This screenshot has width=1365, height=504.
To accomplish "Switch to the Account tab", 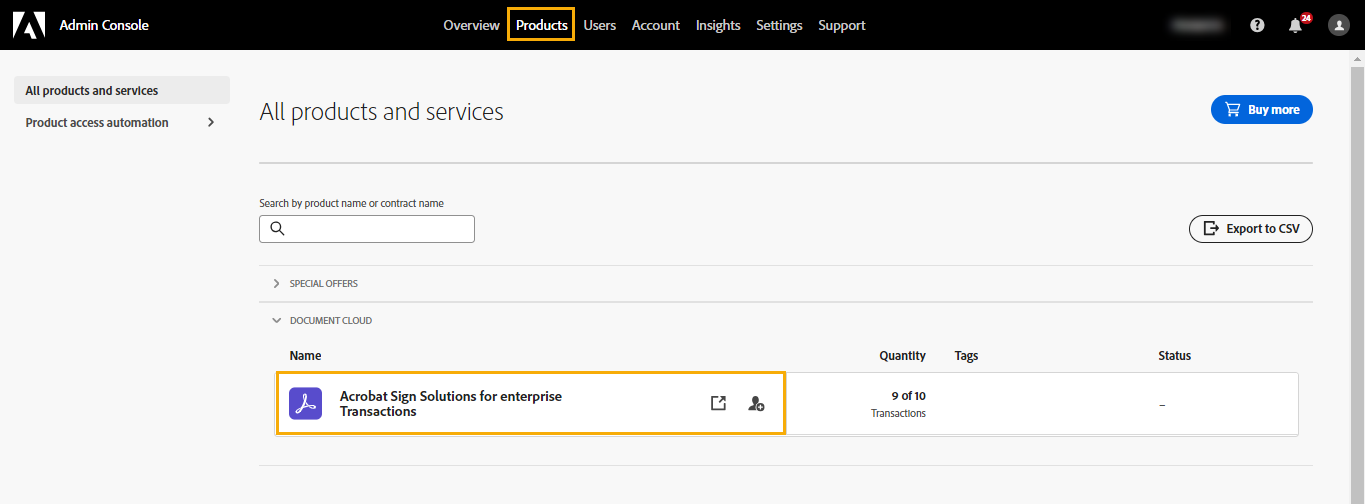I will click(656, 25).
